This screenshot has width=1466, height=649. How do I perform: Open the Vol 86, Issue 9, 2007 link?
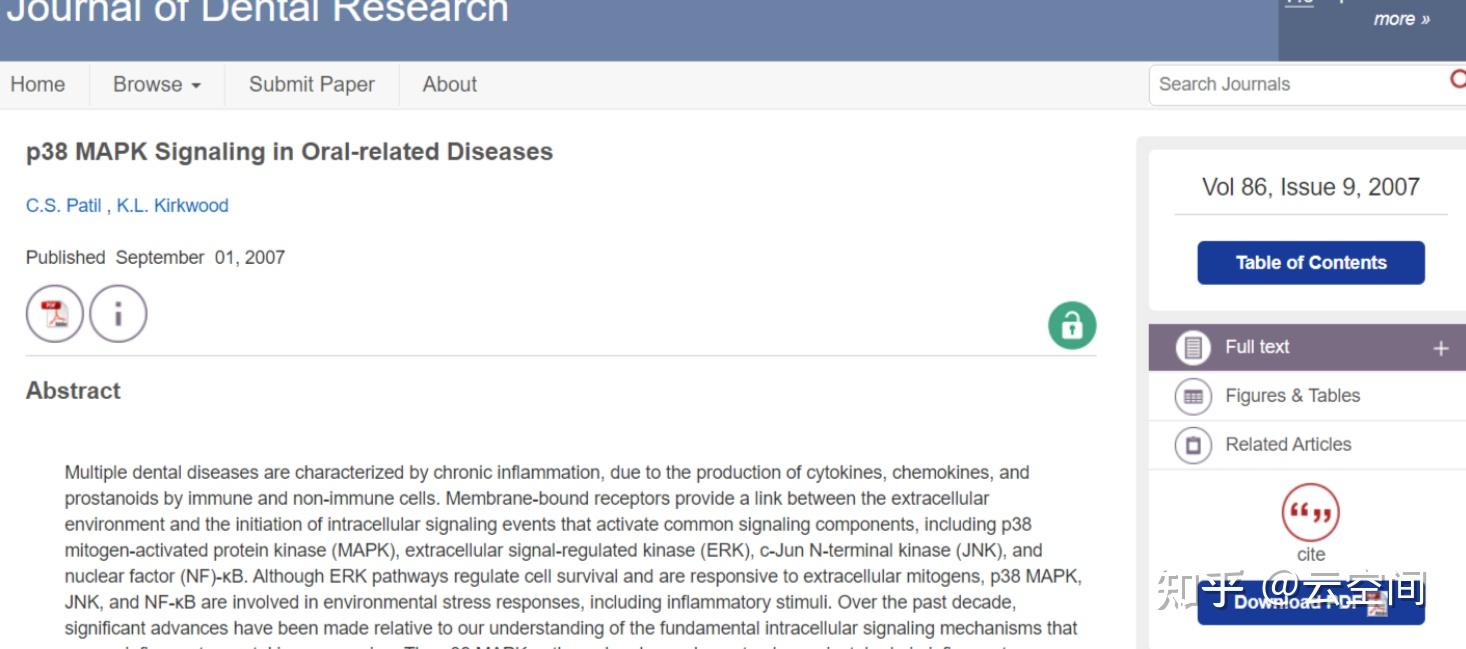point(1310,187)
